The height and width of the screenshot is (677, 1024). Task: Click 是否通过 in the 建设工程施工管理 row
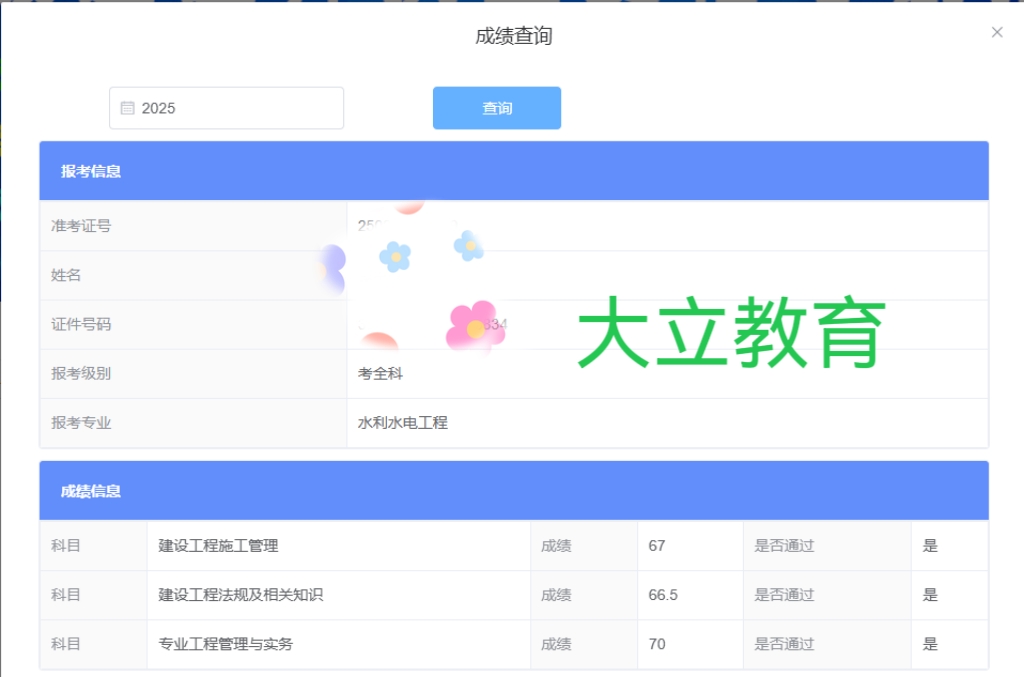tap(784, 546)
